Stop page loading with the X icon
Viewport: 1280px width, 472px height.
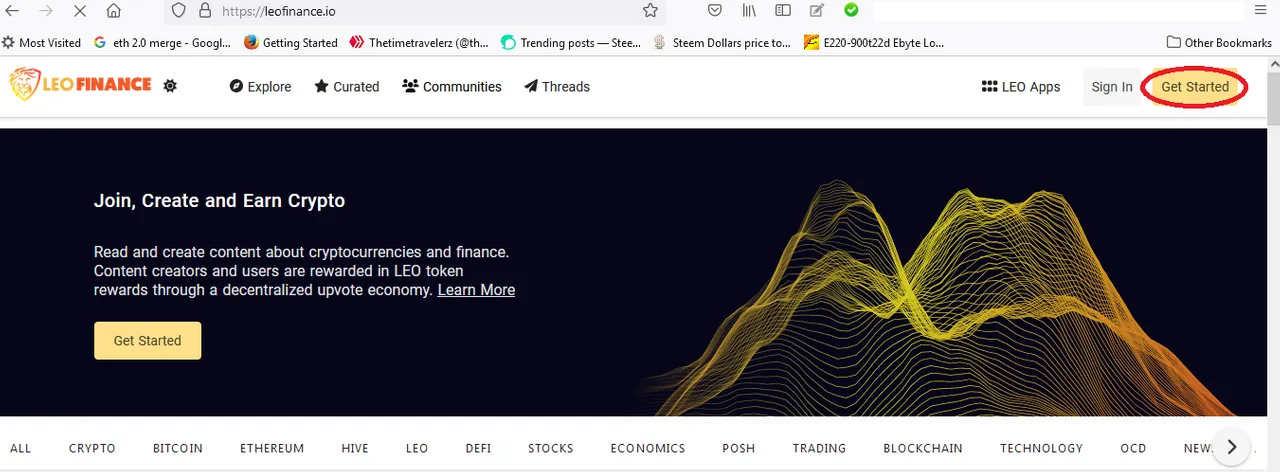80,11
